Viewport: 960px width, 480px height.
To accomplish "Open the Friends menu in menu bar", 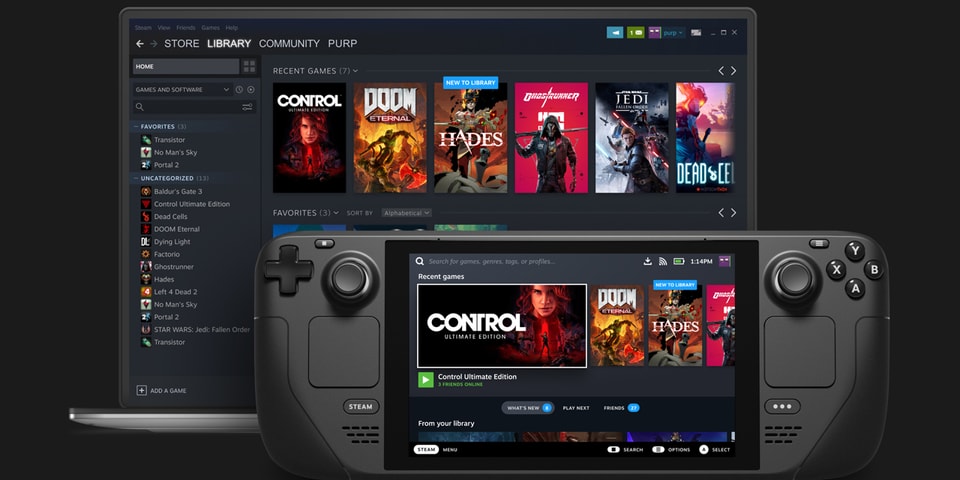I will tap(186, 28).
